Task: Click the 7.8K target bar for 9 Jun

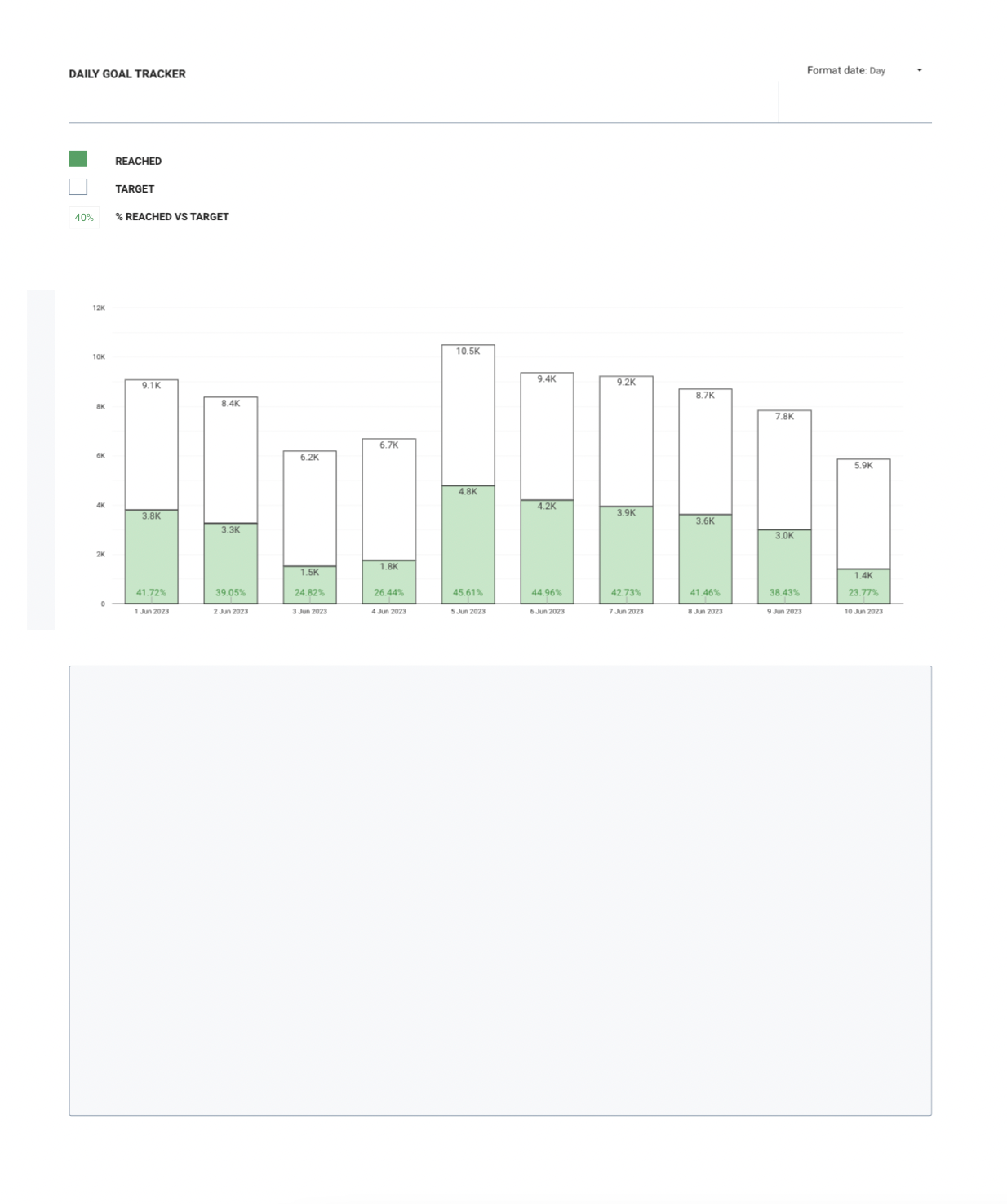Action: click(784, 469)
